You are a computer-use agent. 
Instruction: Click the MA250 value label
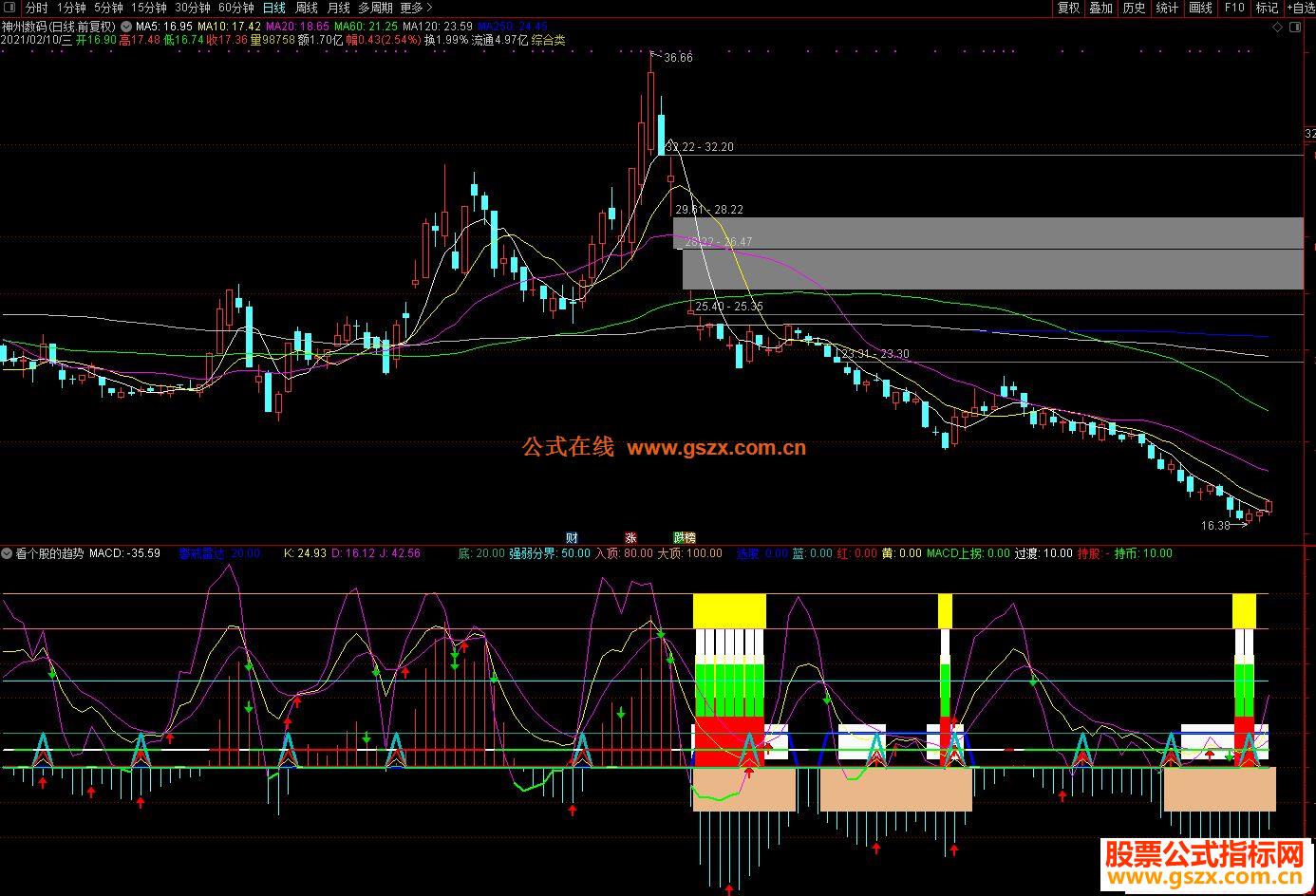[x=512, y=27]
